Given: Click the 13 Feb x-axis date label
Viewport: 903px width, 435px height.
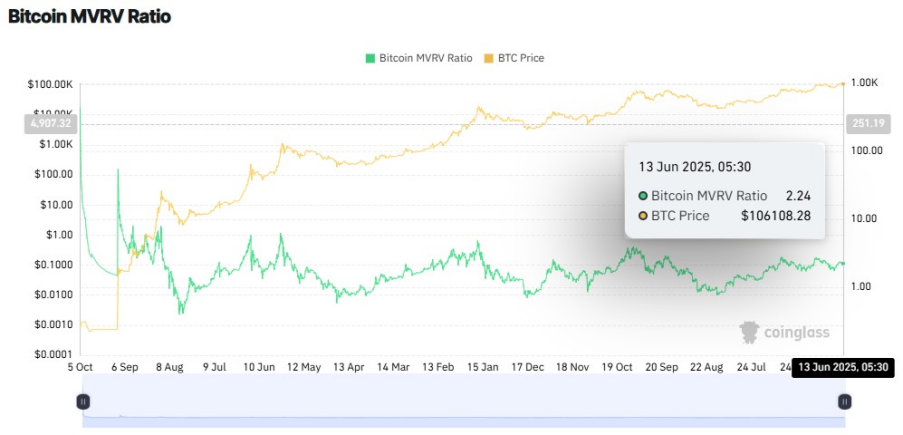Looking at the screenshot, I should pos(438,367).
